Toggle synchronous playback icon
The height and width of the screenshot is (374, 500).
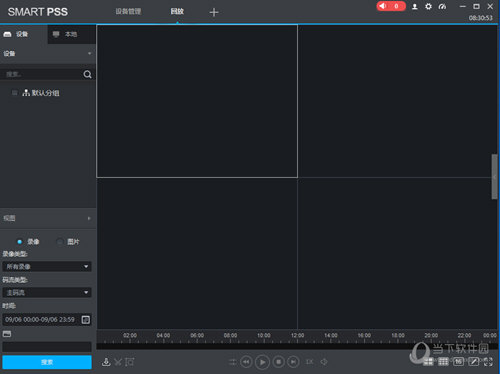coord(232,362)
